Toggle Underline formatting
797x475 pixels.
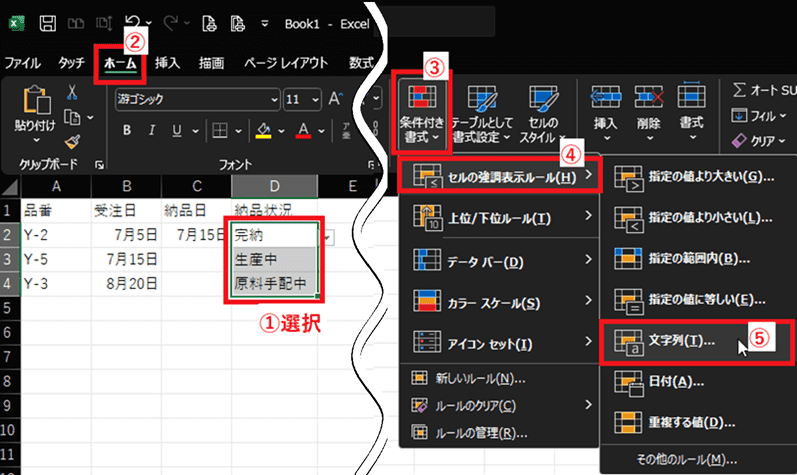click(177, 131)
